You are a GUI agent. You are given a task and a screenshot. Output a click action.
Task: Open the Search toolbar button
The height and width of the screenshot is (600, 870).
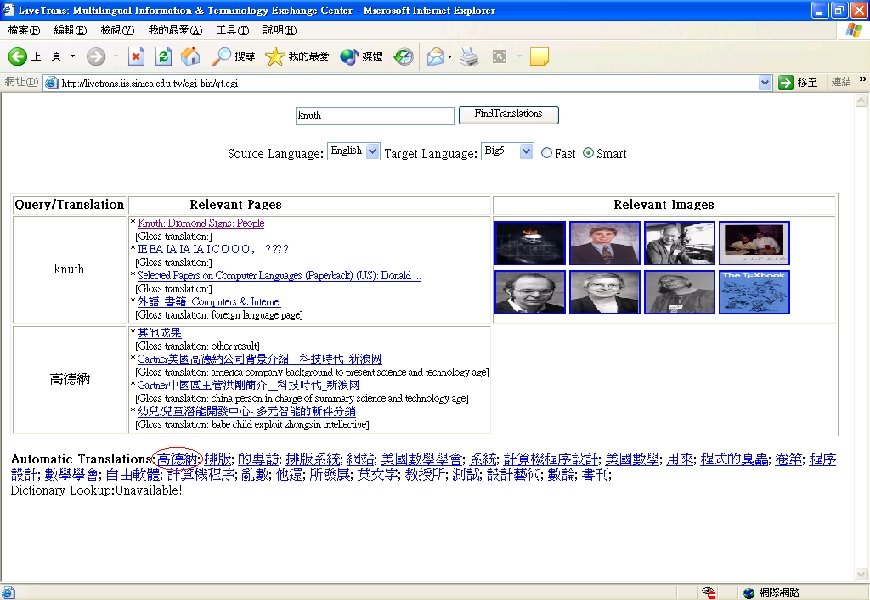[234, 56]
